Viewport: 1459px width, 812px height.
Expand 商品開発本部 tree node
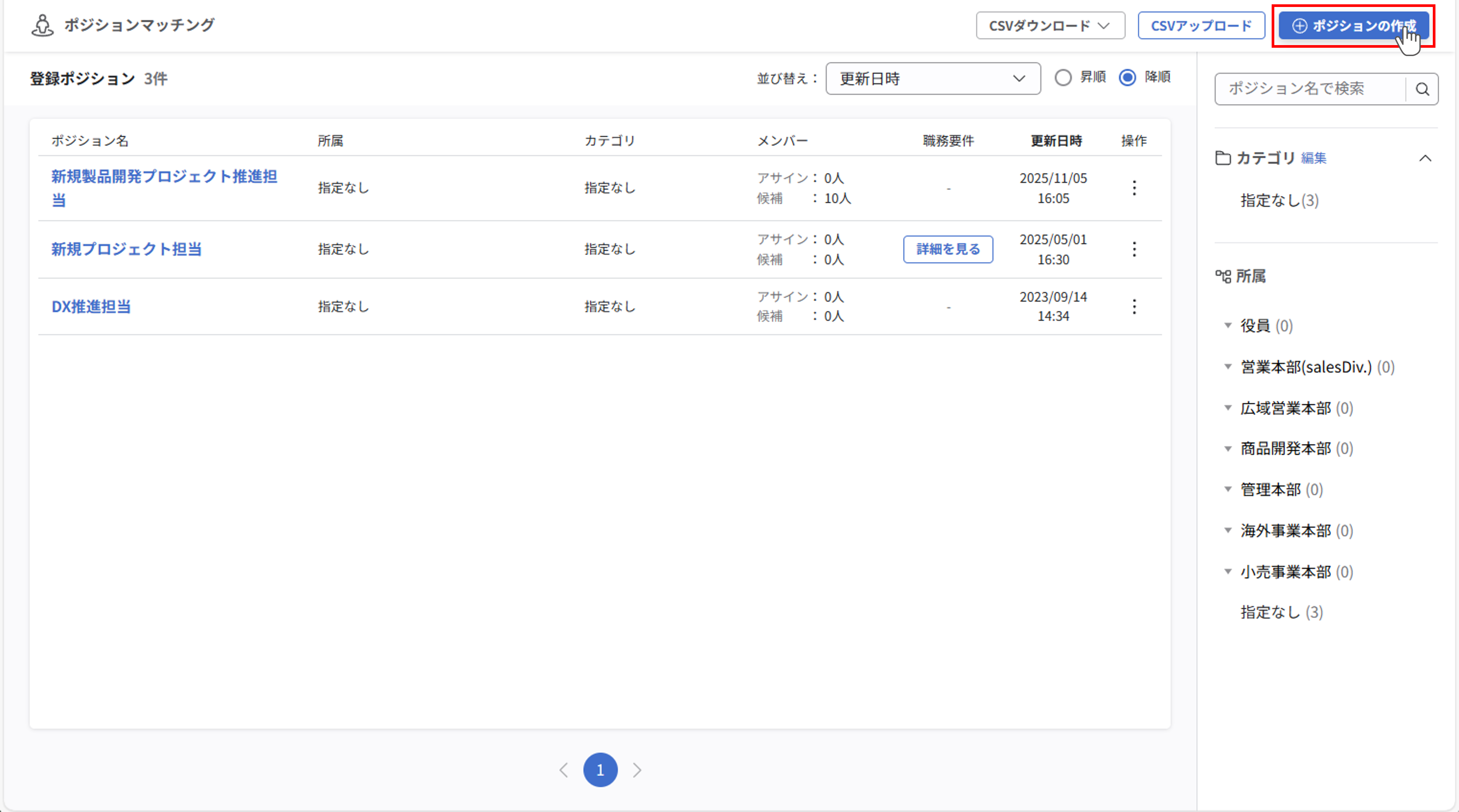[1228, 449]
